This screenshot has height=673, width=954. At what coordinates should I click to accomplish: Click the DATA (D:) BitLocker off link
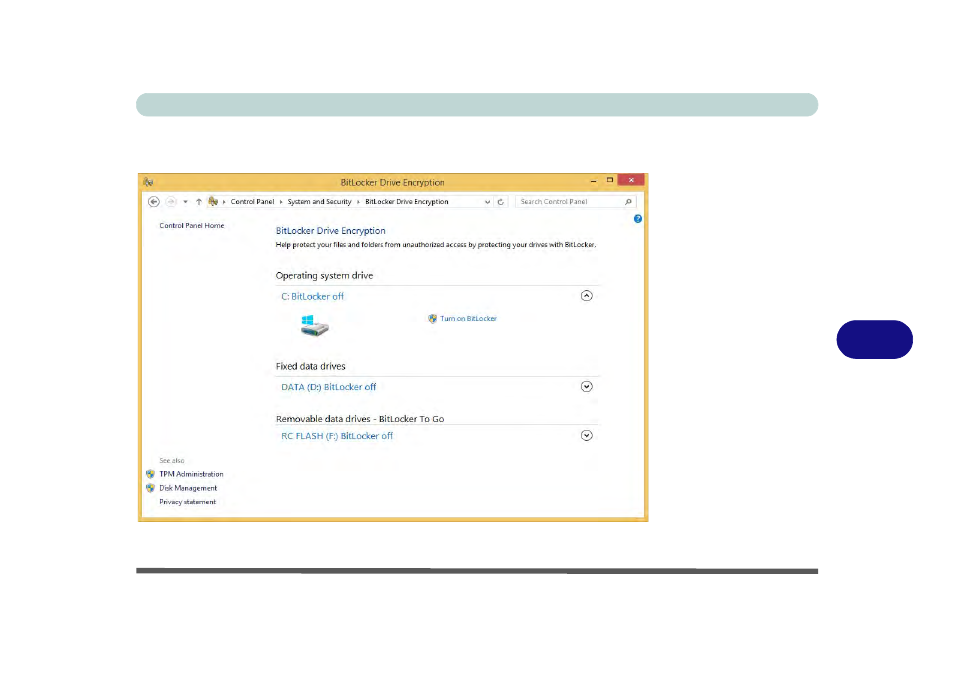329,387
